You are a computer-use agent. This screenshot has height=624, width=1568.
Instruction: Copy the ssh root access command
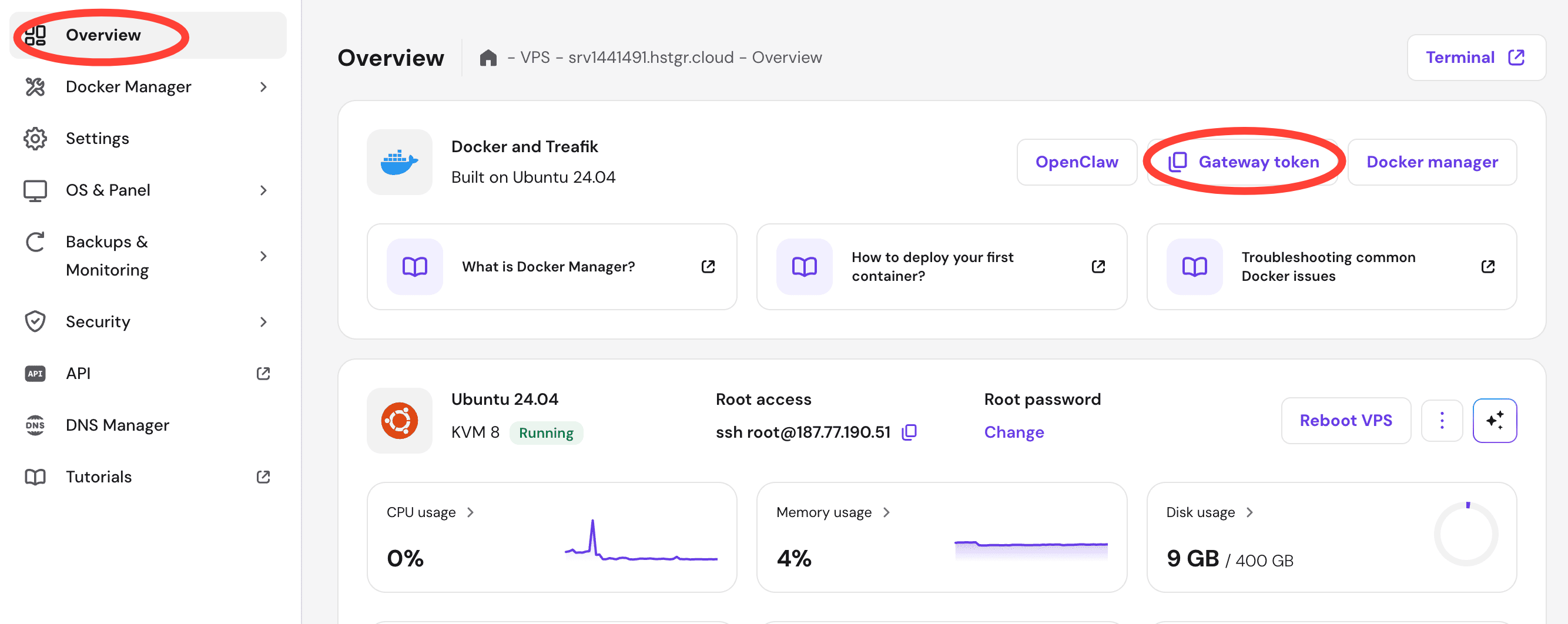click(x=909, y=432)
